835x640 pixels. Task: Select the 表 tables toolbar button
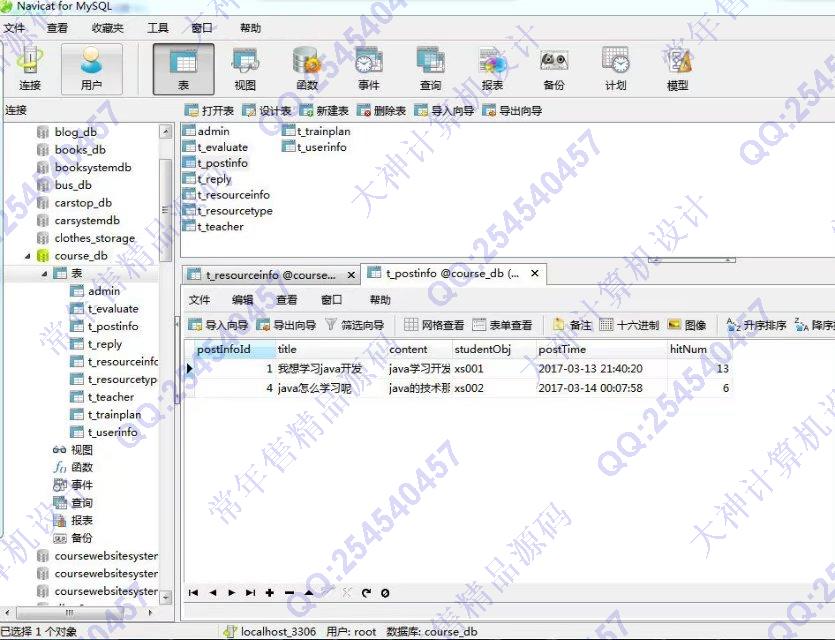(184, 69)
